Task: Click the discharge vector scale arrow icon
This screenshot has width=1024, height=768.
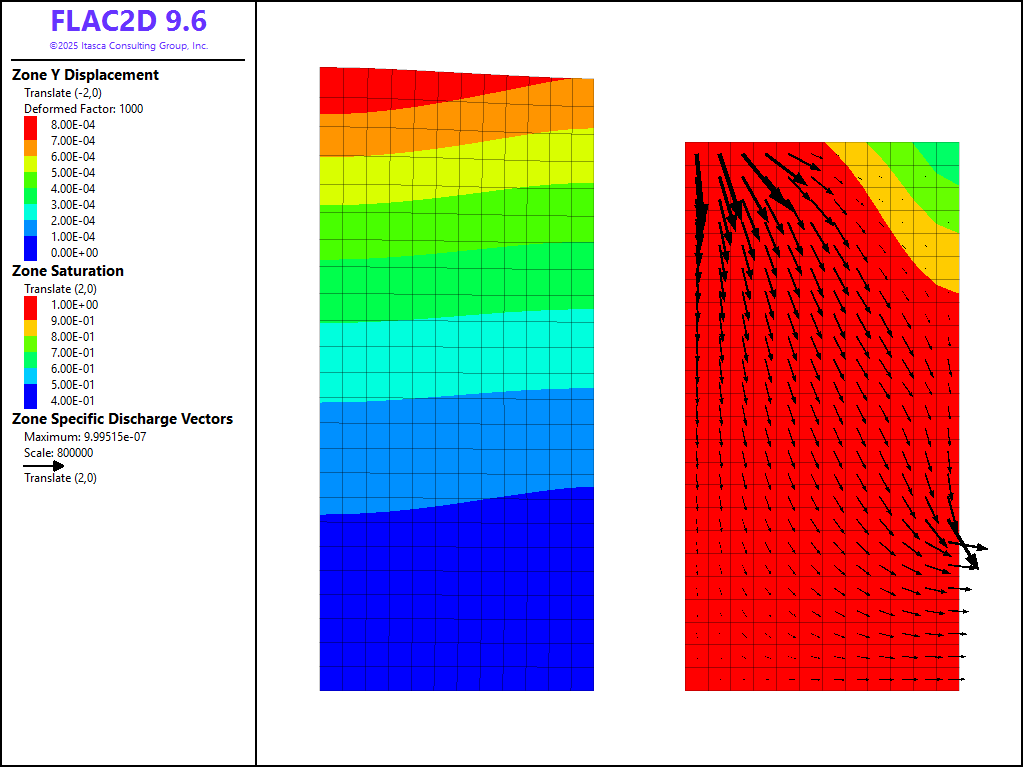Action: coord(44,465)
